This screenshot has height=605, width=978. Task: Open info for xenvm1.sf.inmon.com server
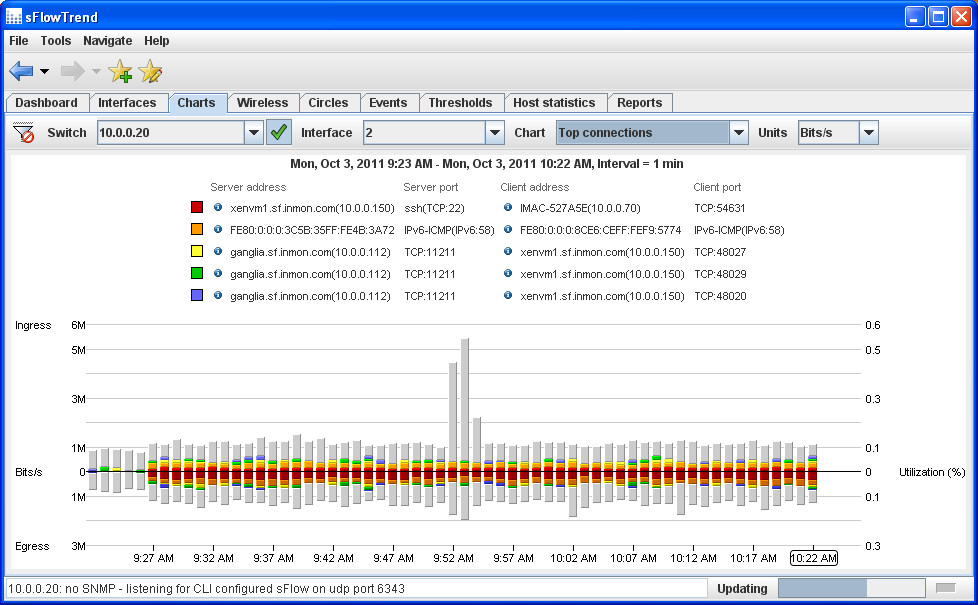tap(218, 208)
